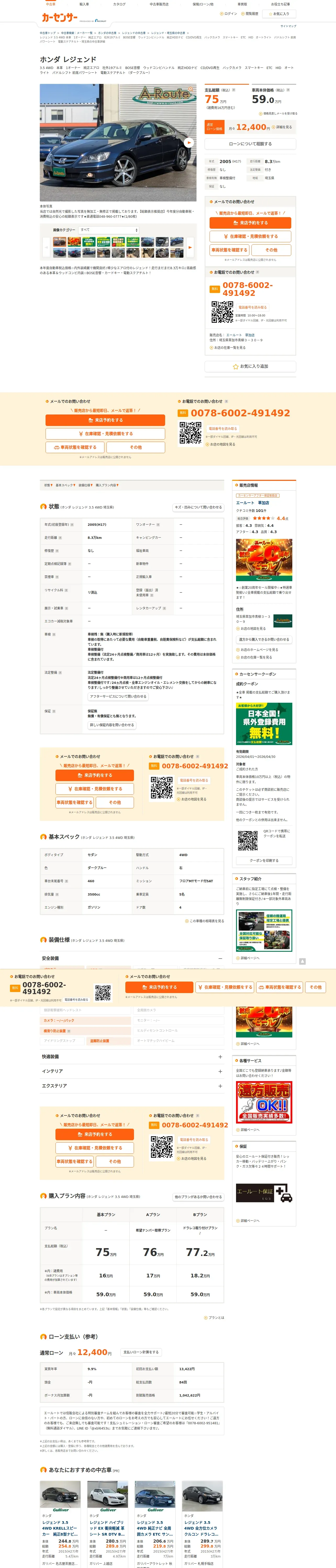The height and width of the screenshot is (1568, 336).
Task: Open the サイトマップ link
Action: (288, 26)
